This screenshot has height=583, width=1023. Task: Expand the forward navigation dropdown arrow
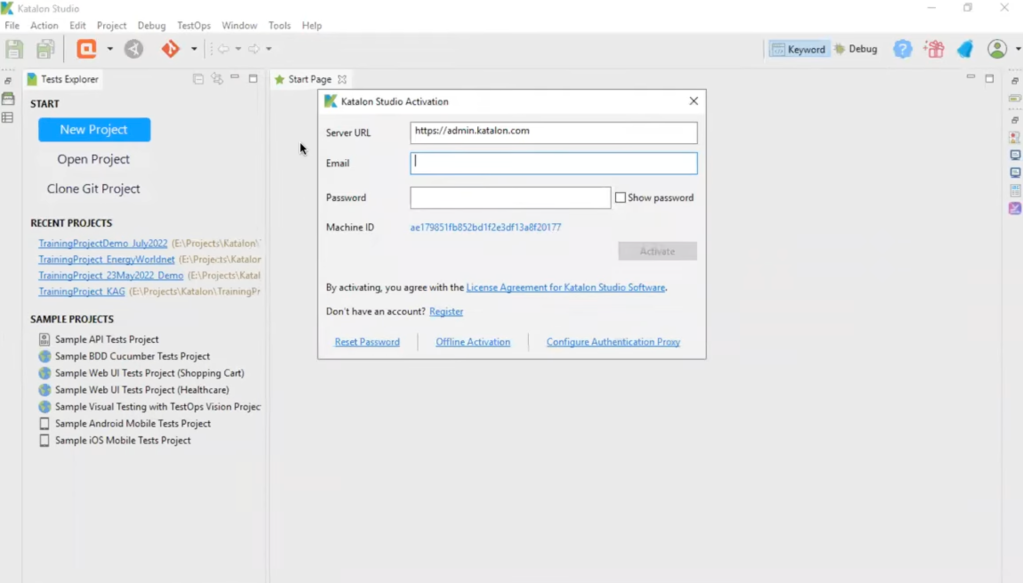269,49
